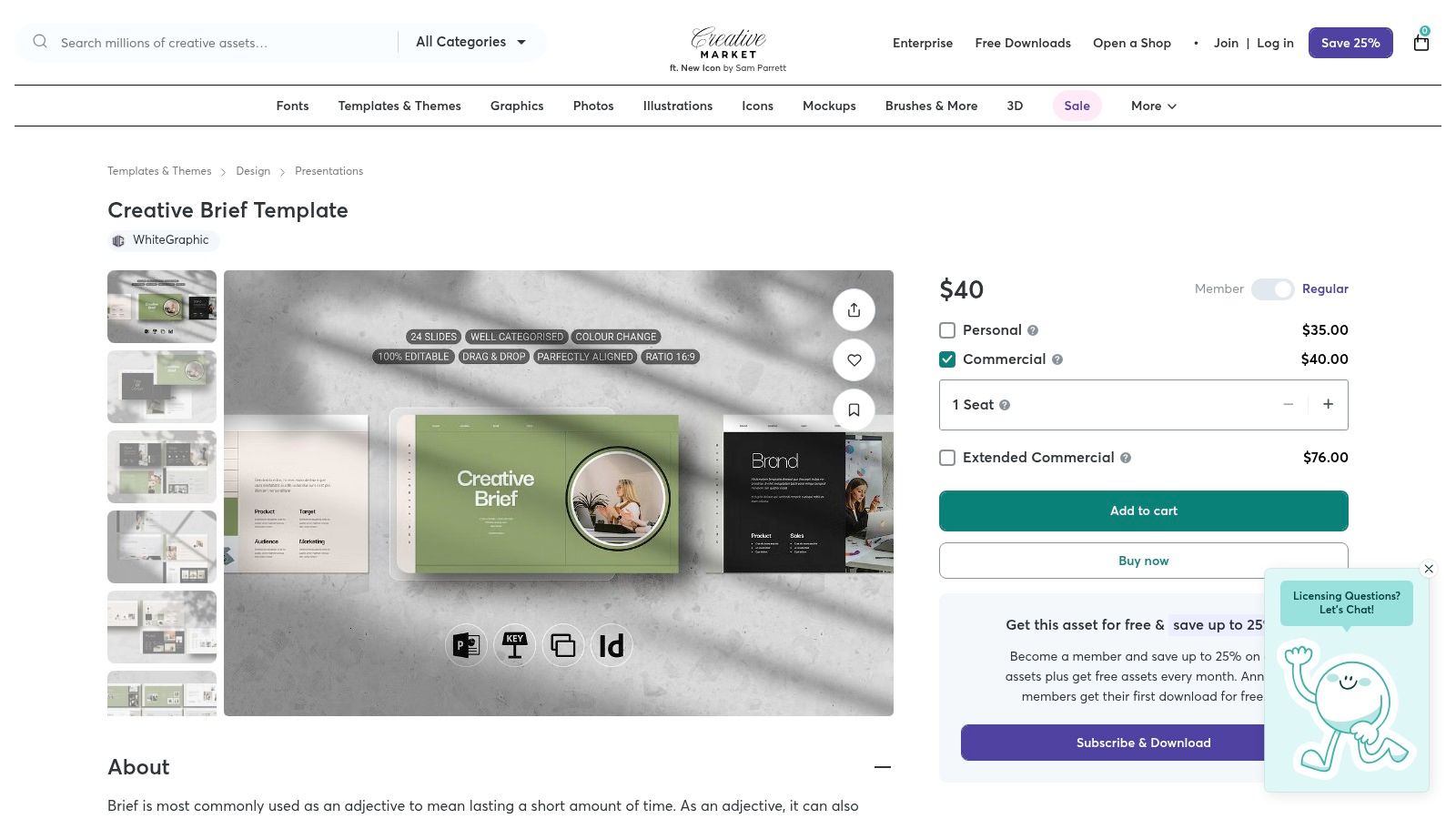
Task: Save template using the bookmark icon
Action: coord(854,409)
